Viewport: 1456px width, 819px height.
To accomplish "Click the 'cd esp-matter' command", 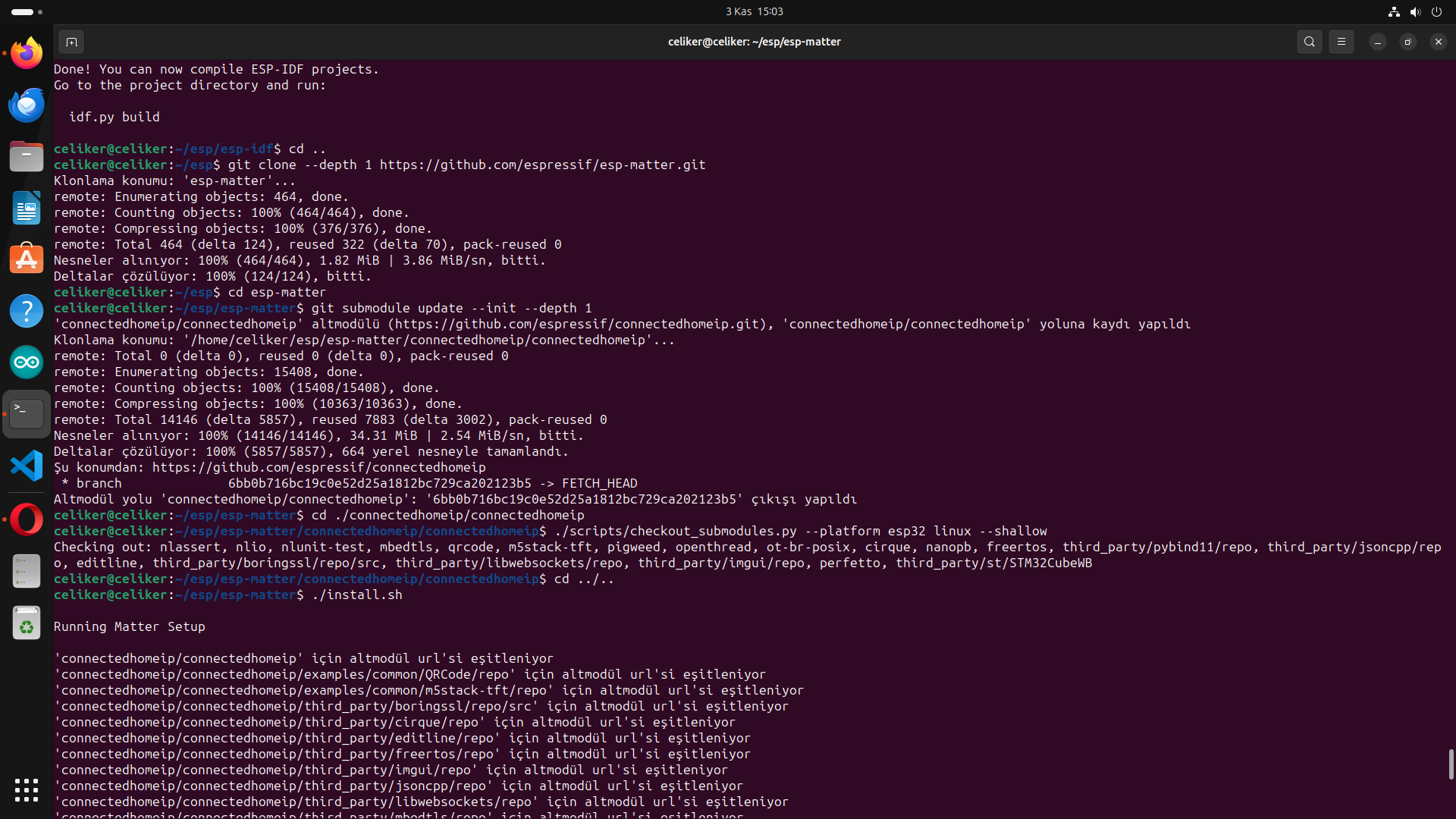I will 277,292.
